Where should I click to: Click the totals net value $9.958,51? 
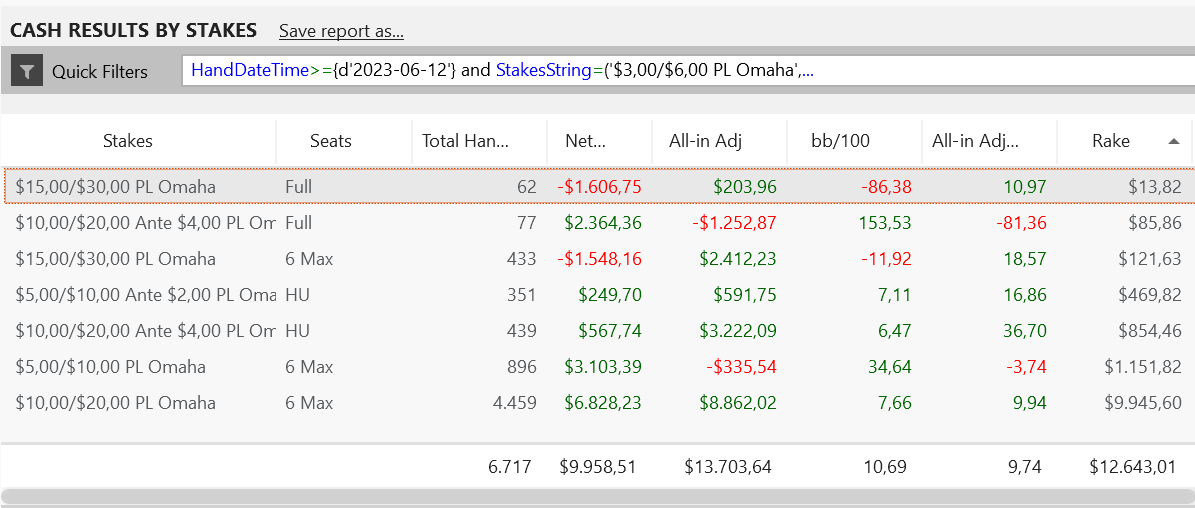598,466
